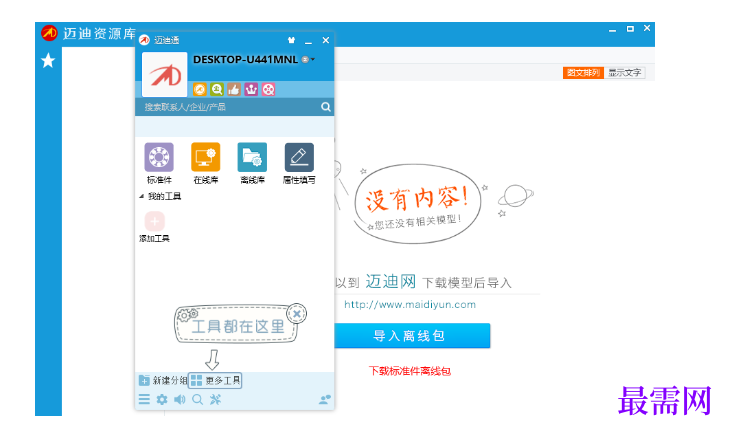Click the wrench tools icon in bottom toolbar
Screen dimensions: 730x432
tap(215, 399)
